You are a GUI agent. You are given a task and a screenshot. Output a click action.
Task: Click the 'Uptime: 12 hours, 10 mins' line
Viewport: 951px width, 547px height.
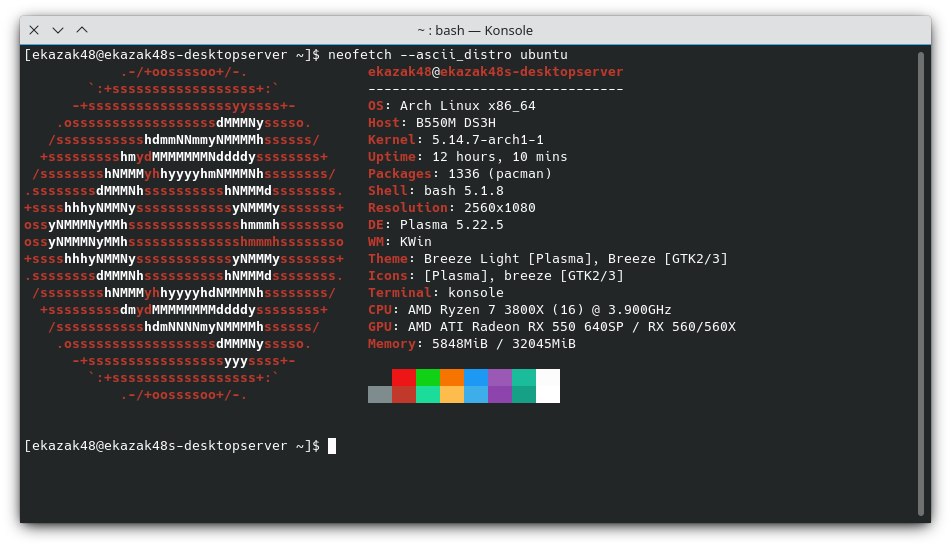468,156
